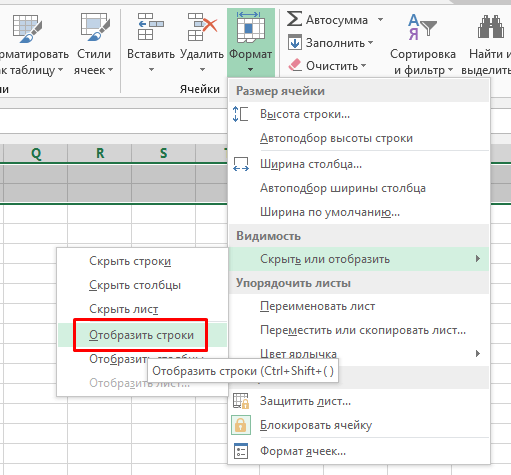Click the Format as Table icon
The height and width of the screenshot is (475, 511).
click(x=27, y=29)
